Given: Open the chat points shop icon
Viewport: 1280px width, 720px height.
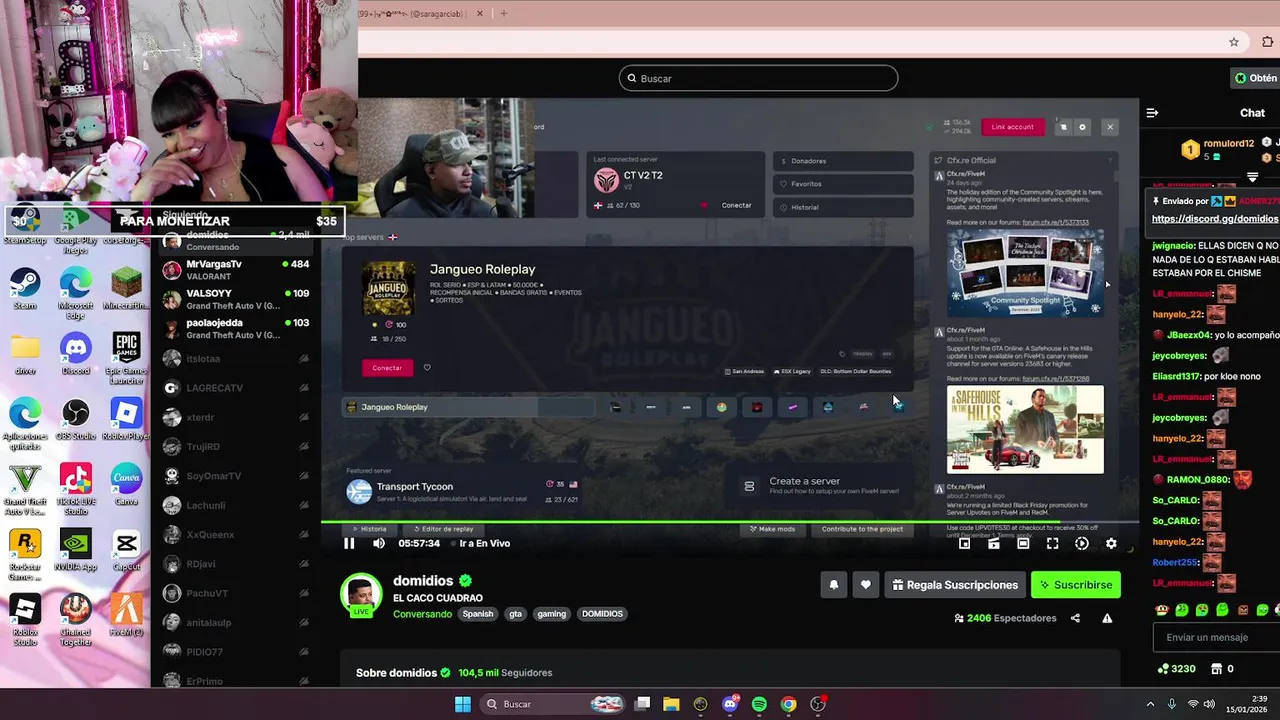Looking at the screenshot, I should click(x=1215, y=668).
